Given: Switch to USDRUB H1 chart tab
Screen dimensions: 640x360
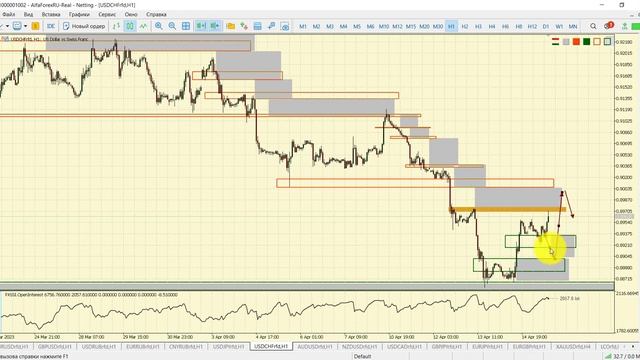Looking at the screenshot, I should (98, 347).
